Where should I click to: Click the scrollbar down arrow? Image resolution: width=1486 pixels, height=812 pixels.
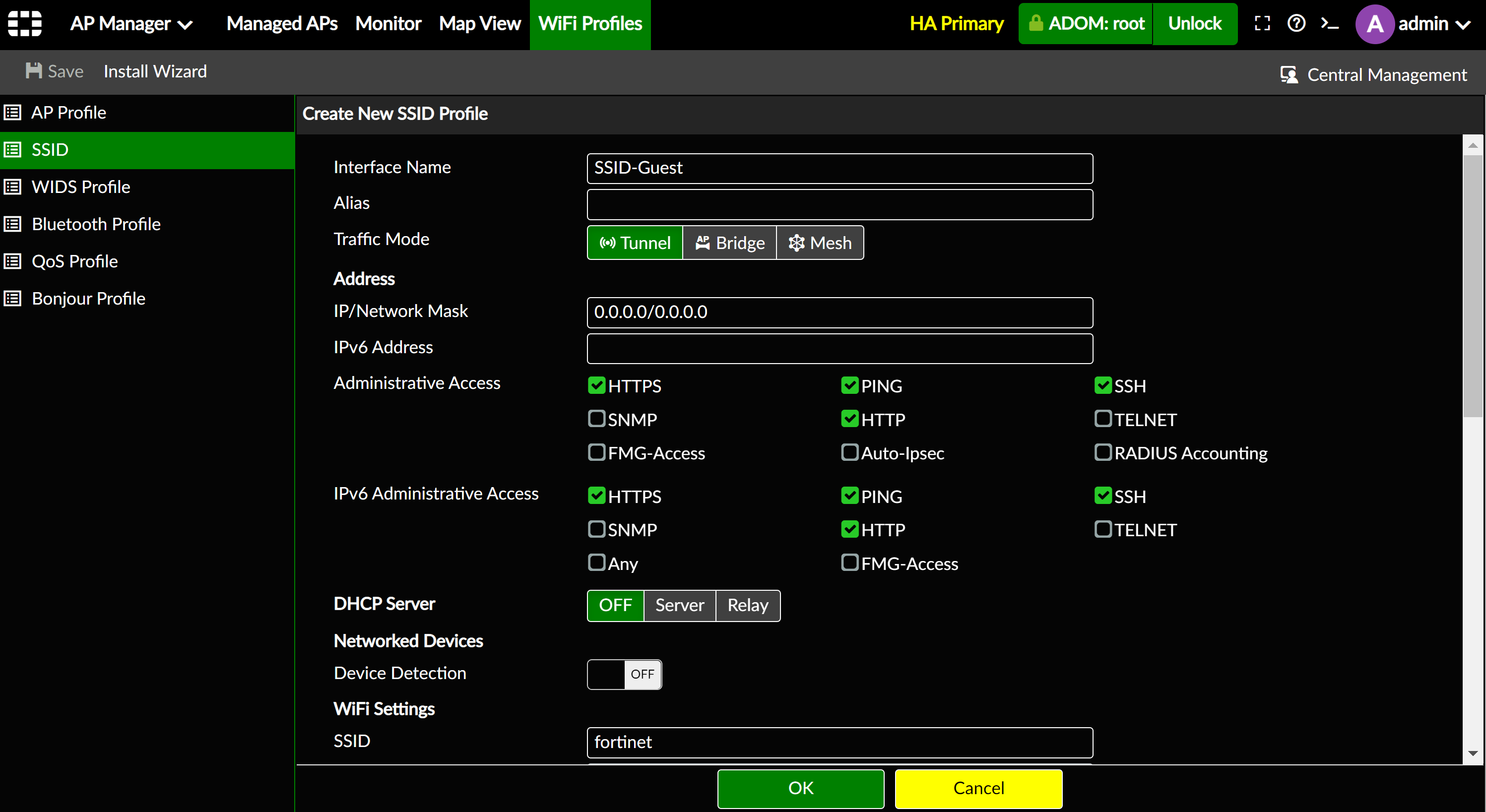pos(1473,753)
